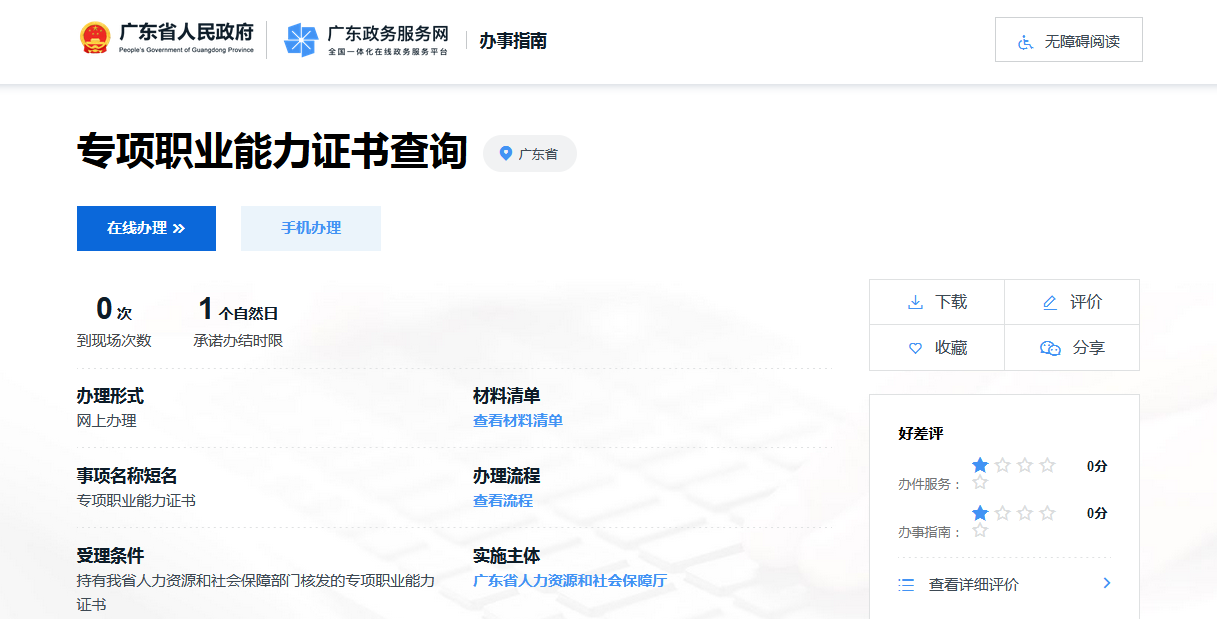
Task: Click the pencil icon beside 评价
Action: pyautogui.click(x=1049, y=302)
